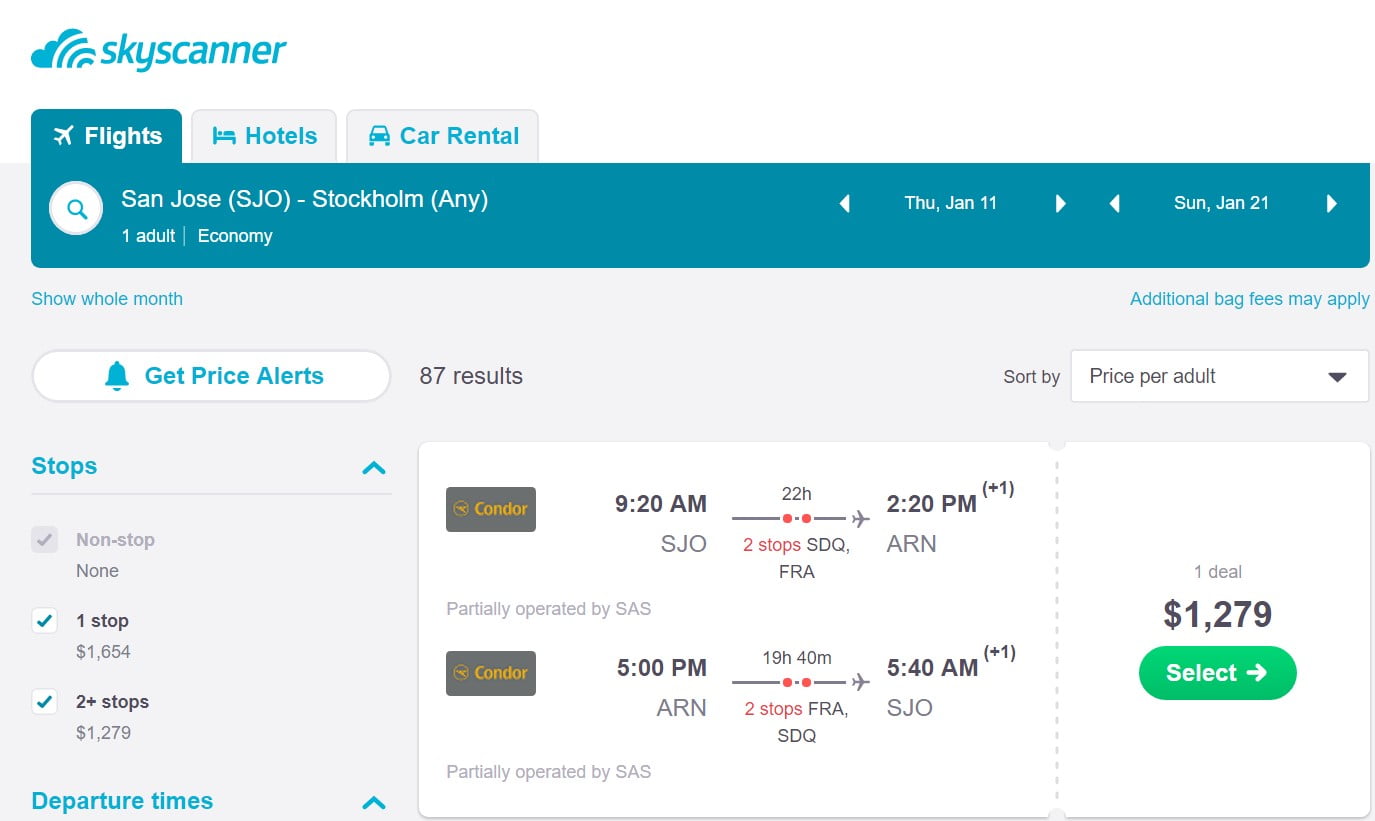Click the 2:20 PM arrival time
The image size is (1375, 821).
932,503
